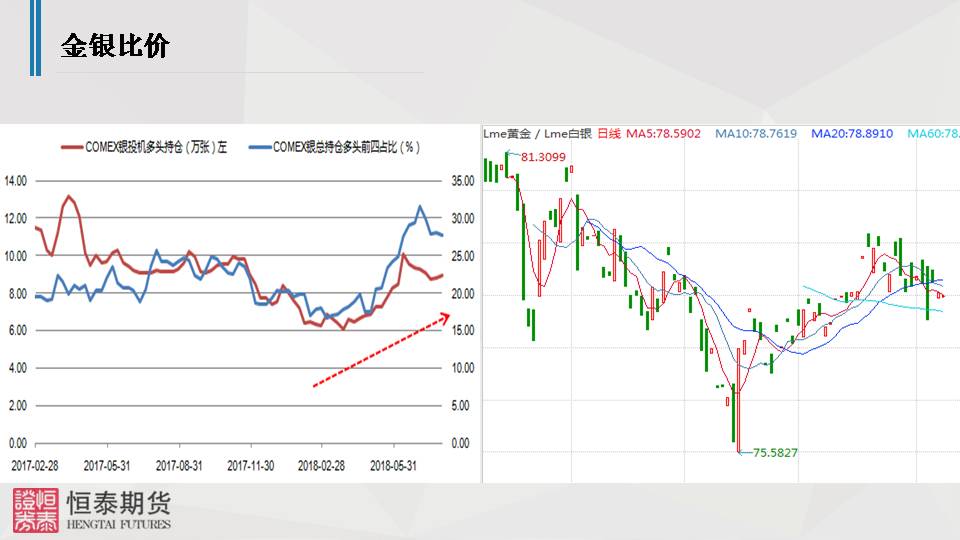Click the MA5:78.5902 indicator
This screenshot has width=960, height=540.
(x=663, y=133)
